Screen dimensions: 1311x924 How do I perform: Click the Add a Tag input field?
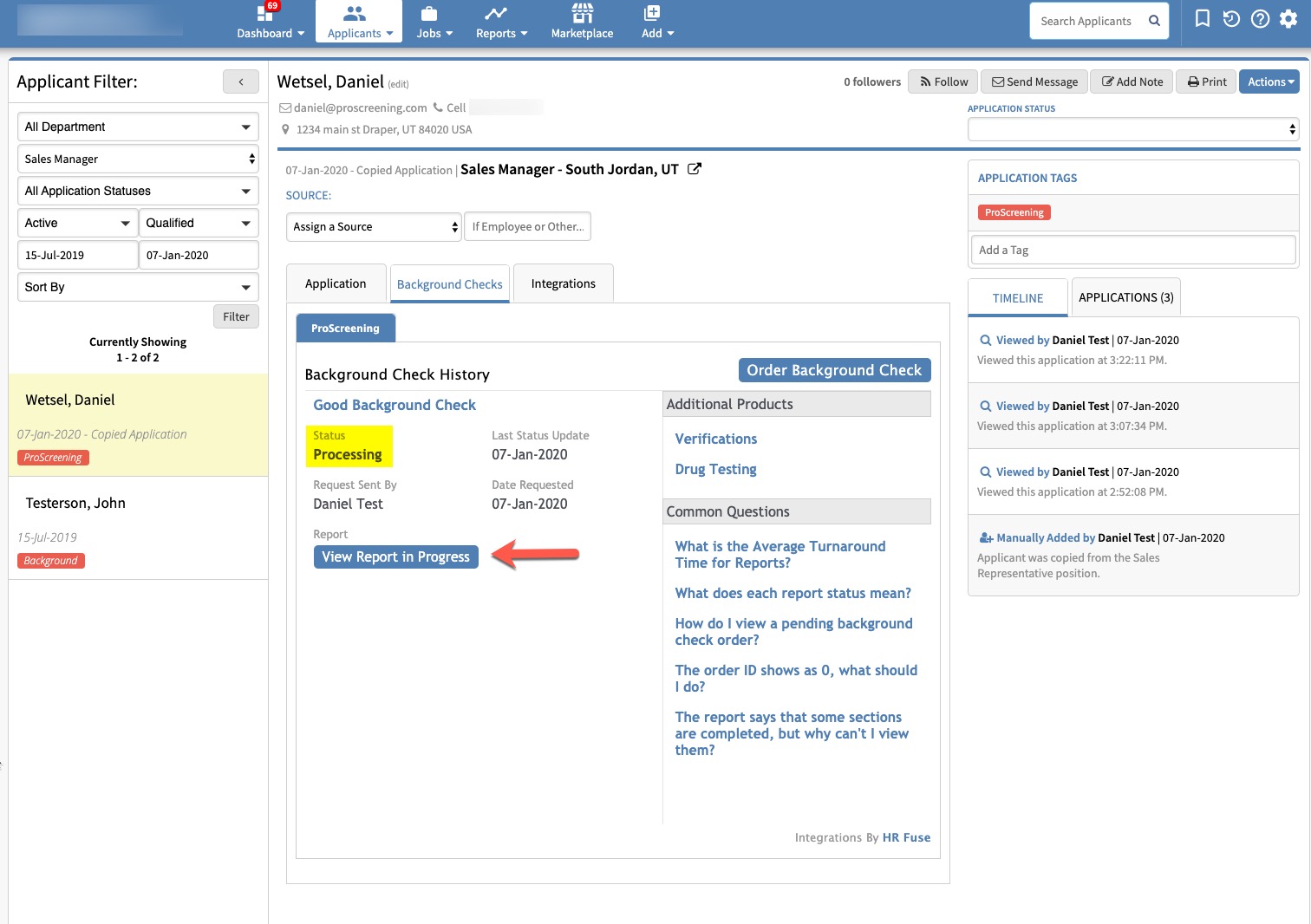tap(1132, 250)
